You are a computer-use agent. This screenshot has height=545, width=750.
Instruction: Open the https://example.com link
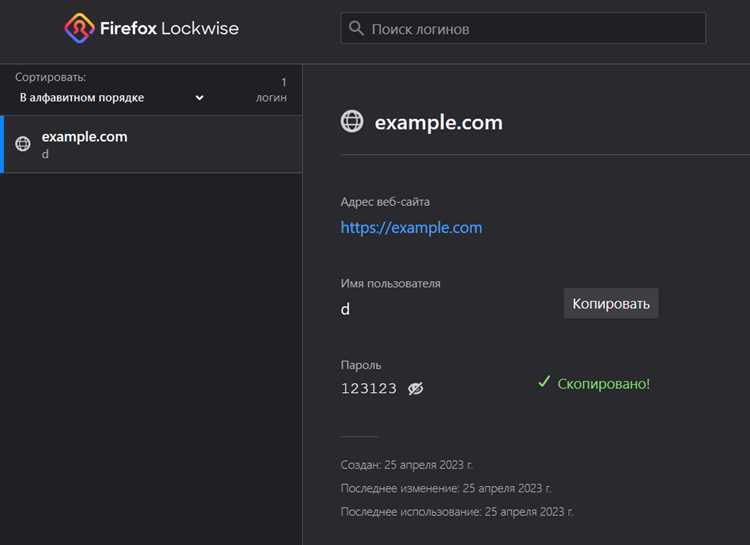[411, 228]
